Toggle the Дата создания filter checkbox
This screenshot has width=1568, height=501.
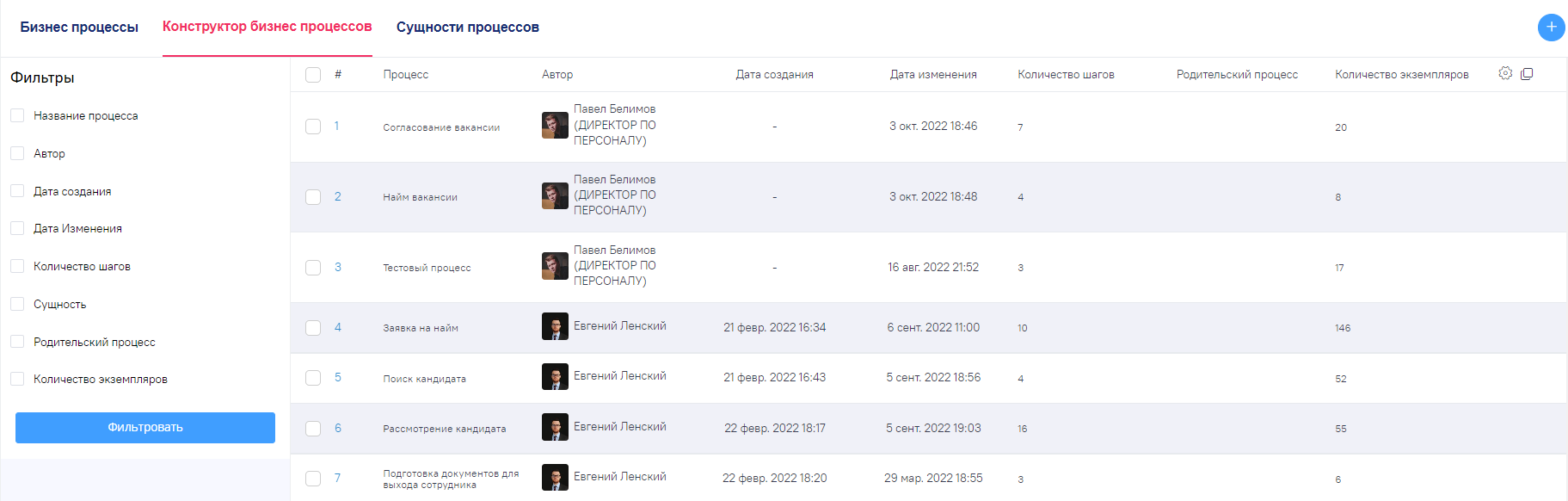[x=17, y=191]
